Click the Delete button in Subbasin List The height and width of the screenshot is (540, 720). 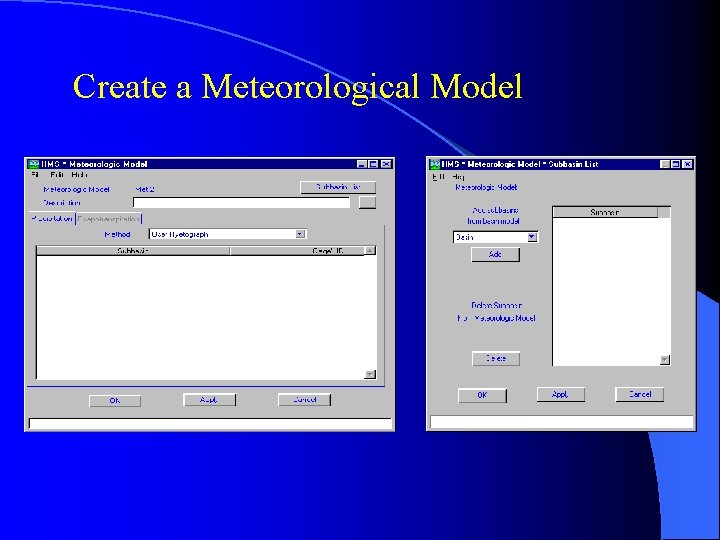[x=496, y=359]
